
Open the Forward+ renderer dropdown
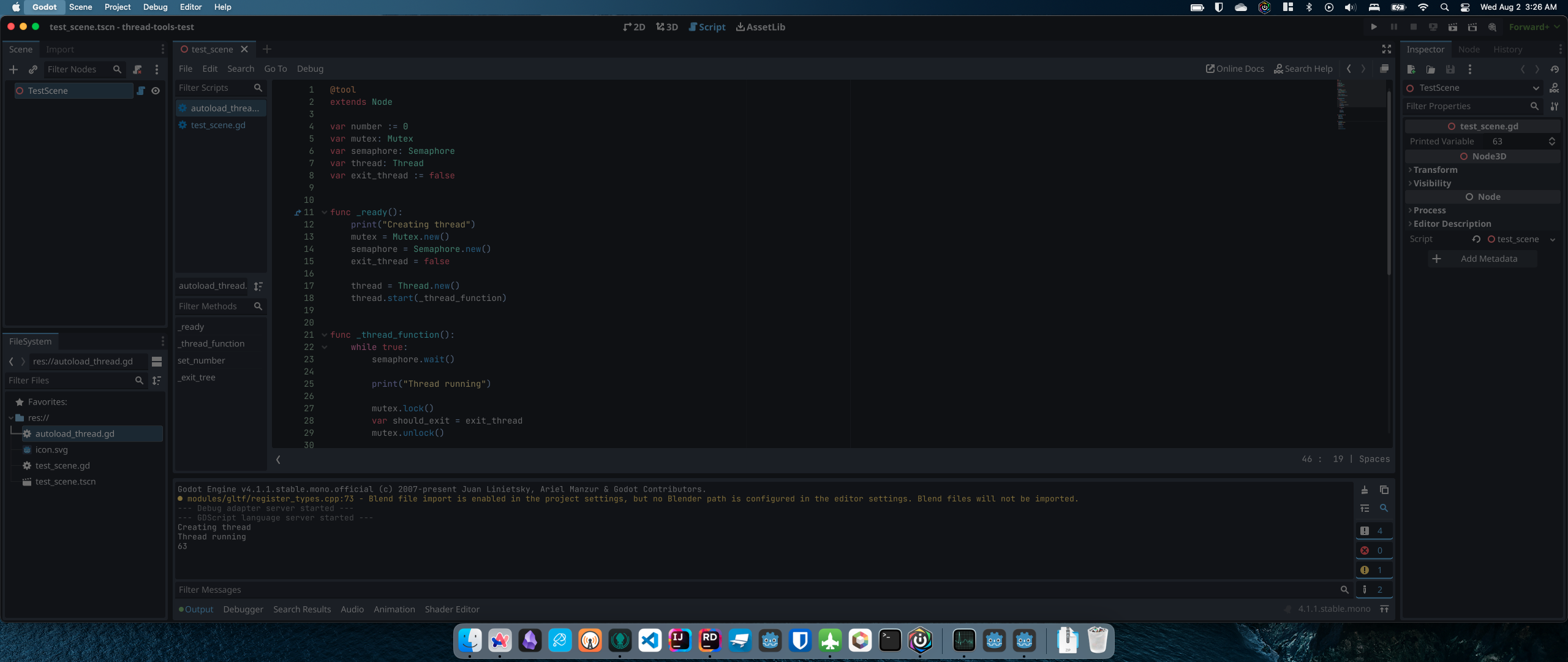click(x=1534, y=27)
